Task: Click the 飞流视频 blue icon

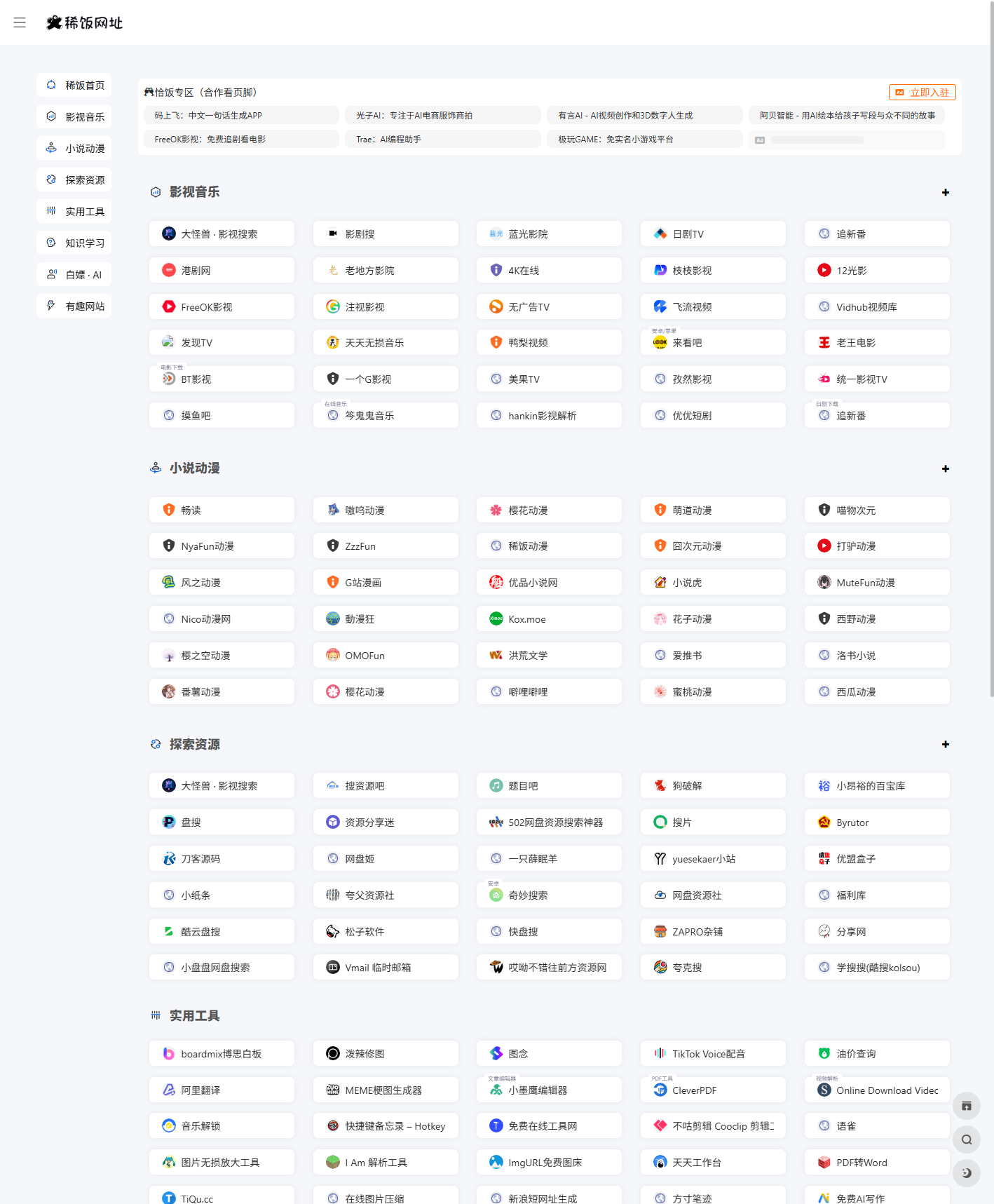Action: tap(660, 306)
